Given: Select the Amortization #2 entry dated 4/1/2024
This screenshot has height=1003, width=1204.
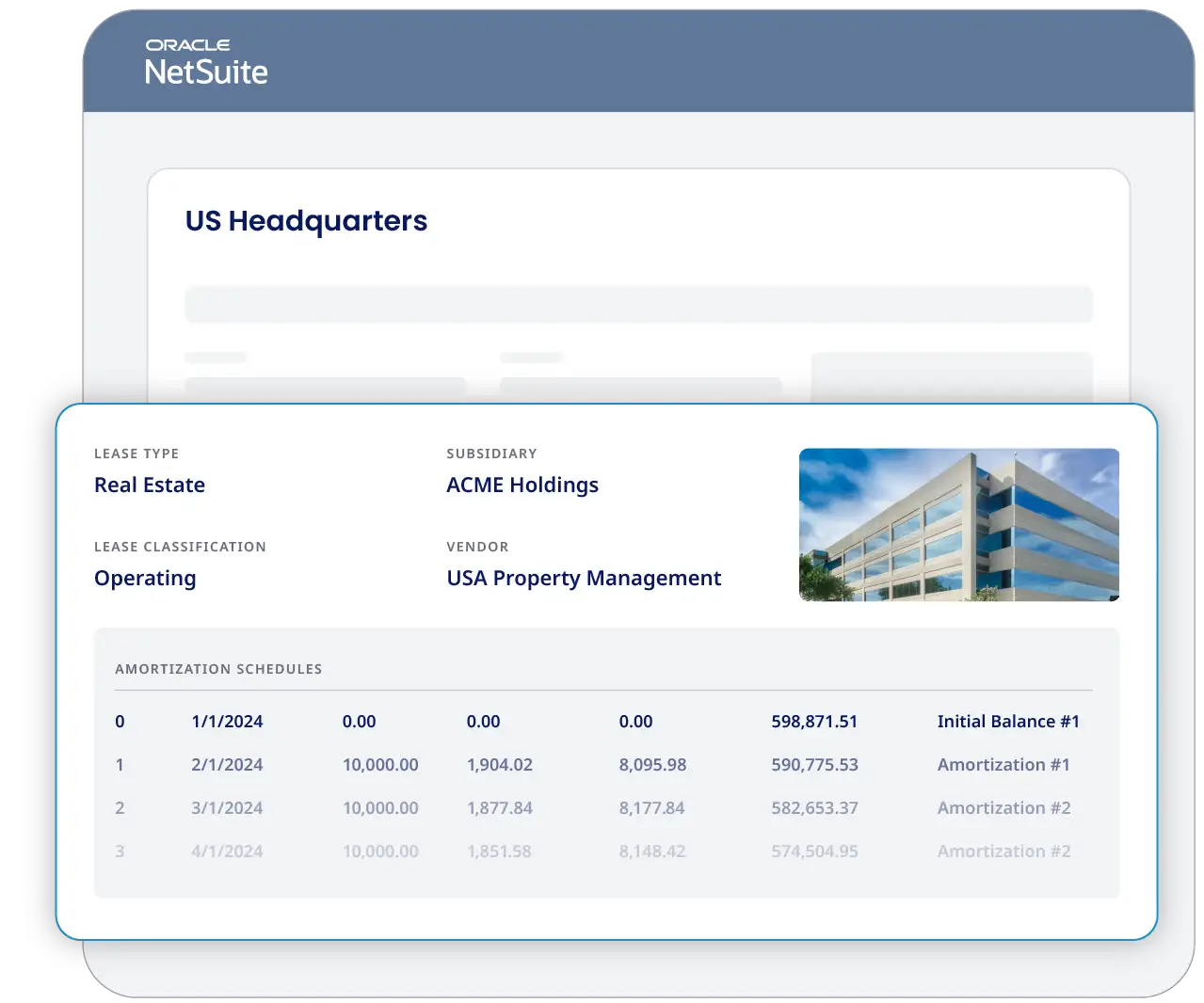Looking at the screenshot, I should coord(1003,851).
